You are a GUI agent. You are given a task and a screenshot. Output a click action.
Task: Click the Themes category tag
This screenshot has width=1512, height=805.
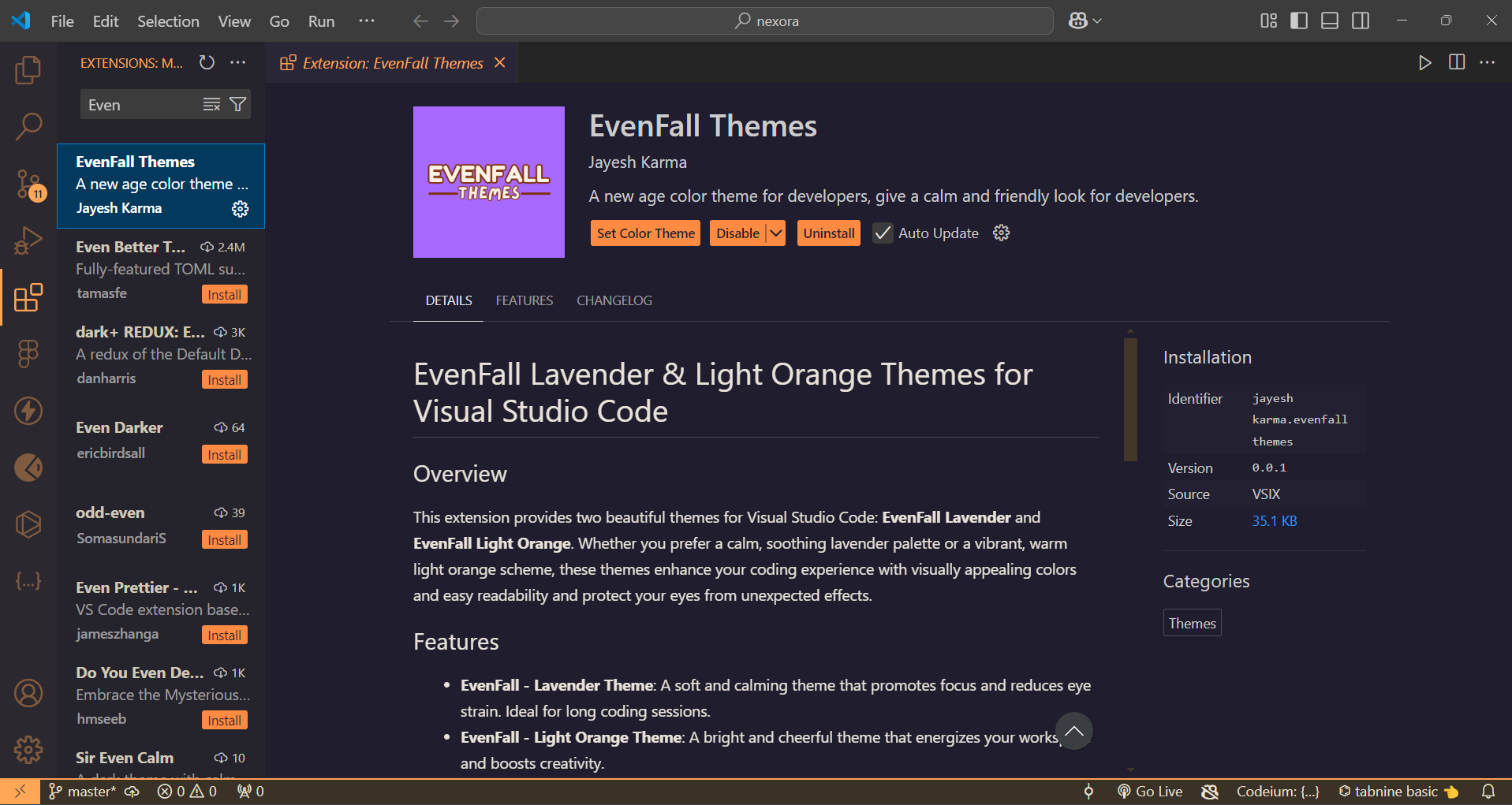point(1192,623)
